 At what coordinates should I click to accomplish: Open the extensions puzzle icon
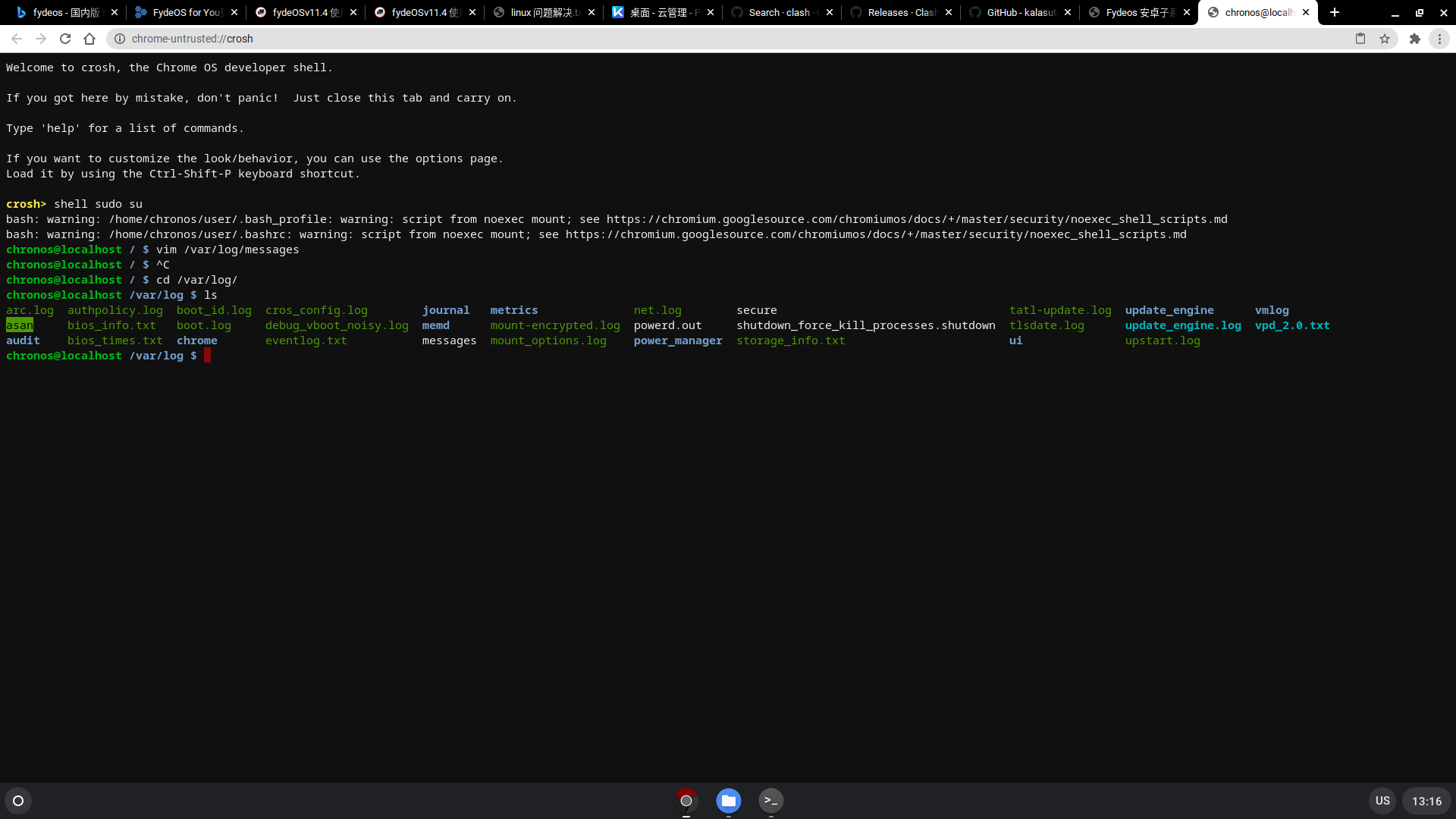1415,39
